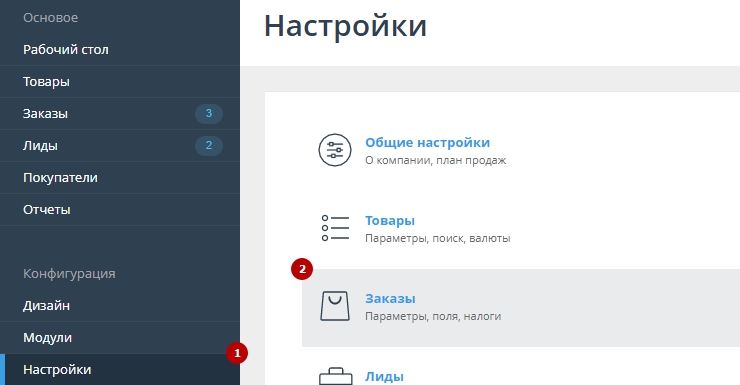This screenshot has height=385, width=740.
Task: Click the Конфигурация section heading
Action: tap(69, 274)
